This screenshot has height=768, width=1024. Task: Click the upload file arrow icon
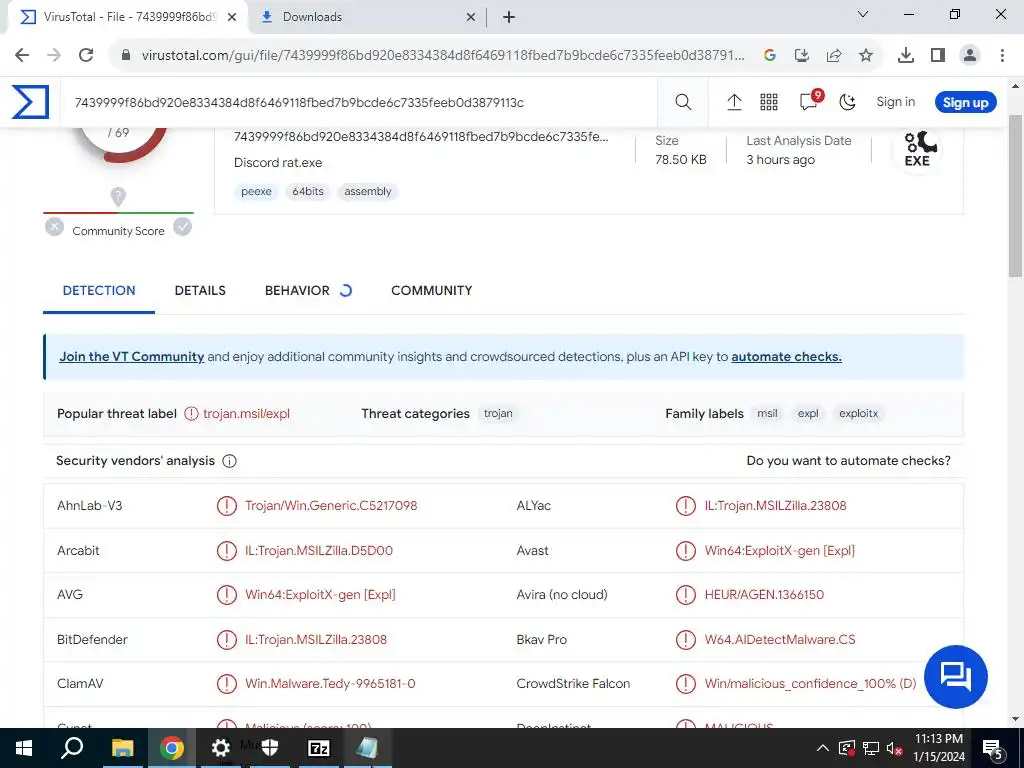[x=734, y=102]
